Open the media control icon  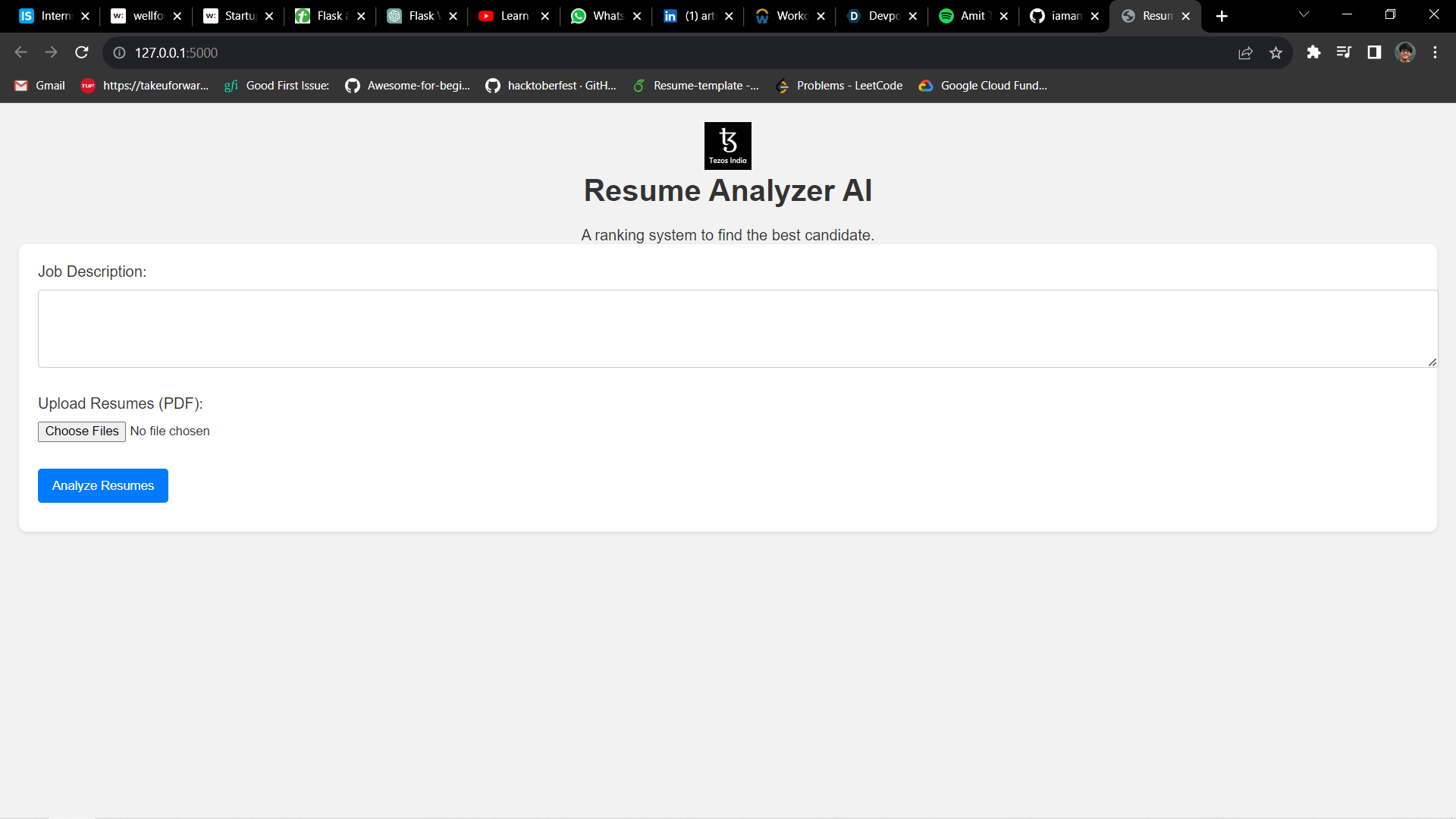click(x=1344, y=52)
